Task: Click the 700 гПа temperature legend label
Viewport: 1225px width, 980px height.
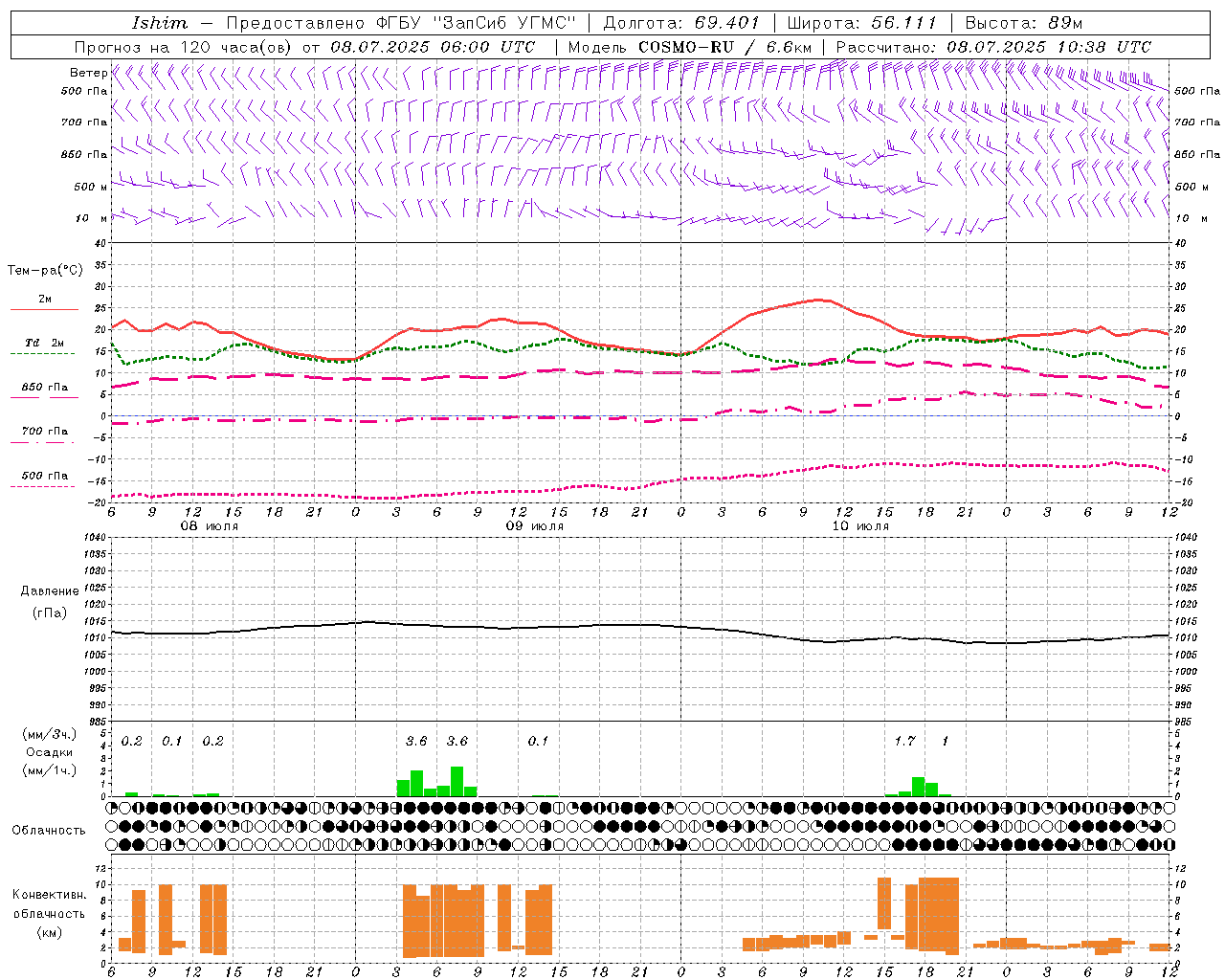Action: [45, 432]
